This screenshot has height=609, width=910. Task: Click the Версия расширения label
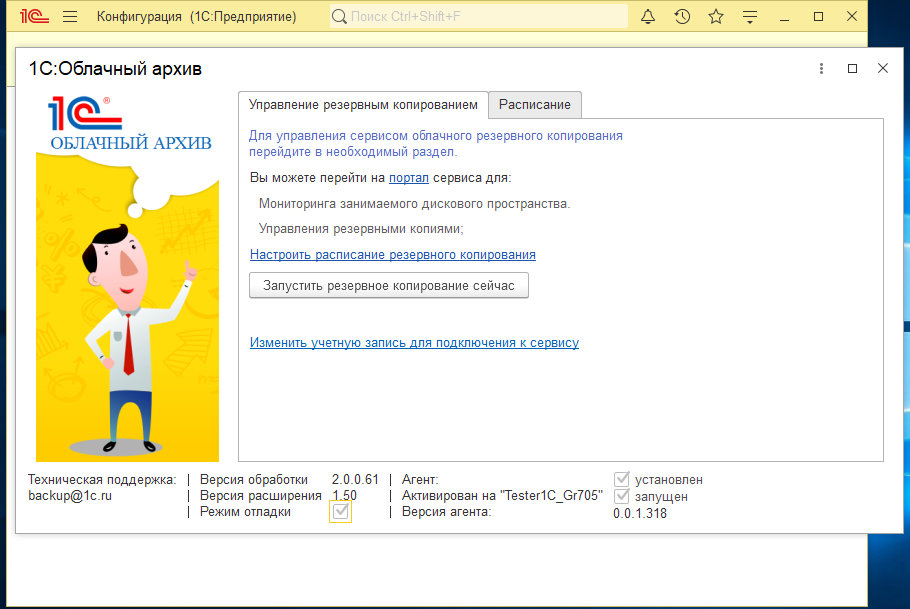[261, 496]
